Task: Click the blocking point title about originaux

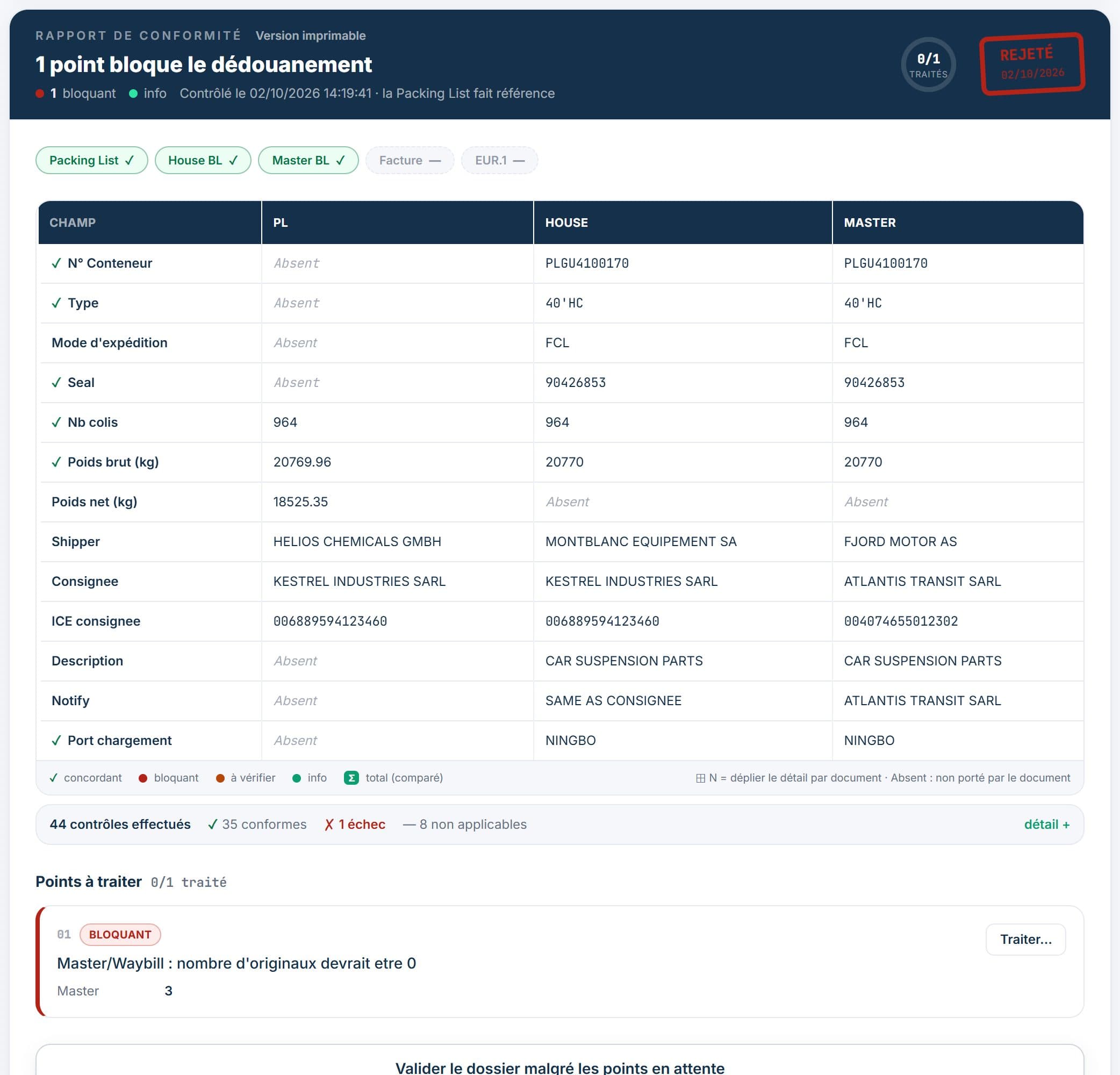Action: [x=236, y=963]
